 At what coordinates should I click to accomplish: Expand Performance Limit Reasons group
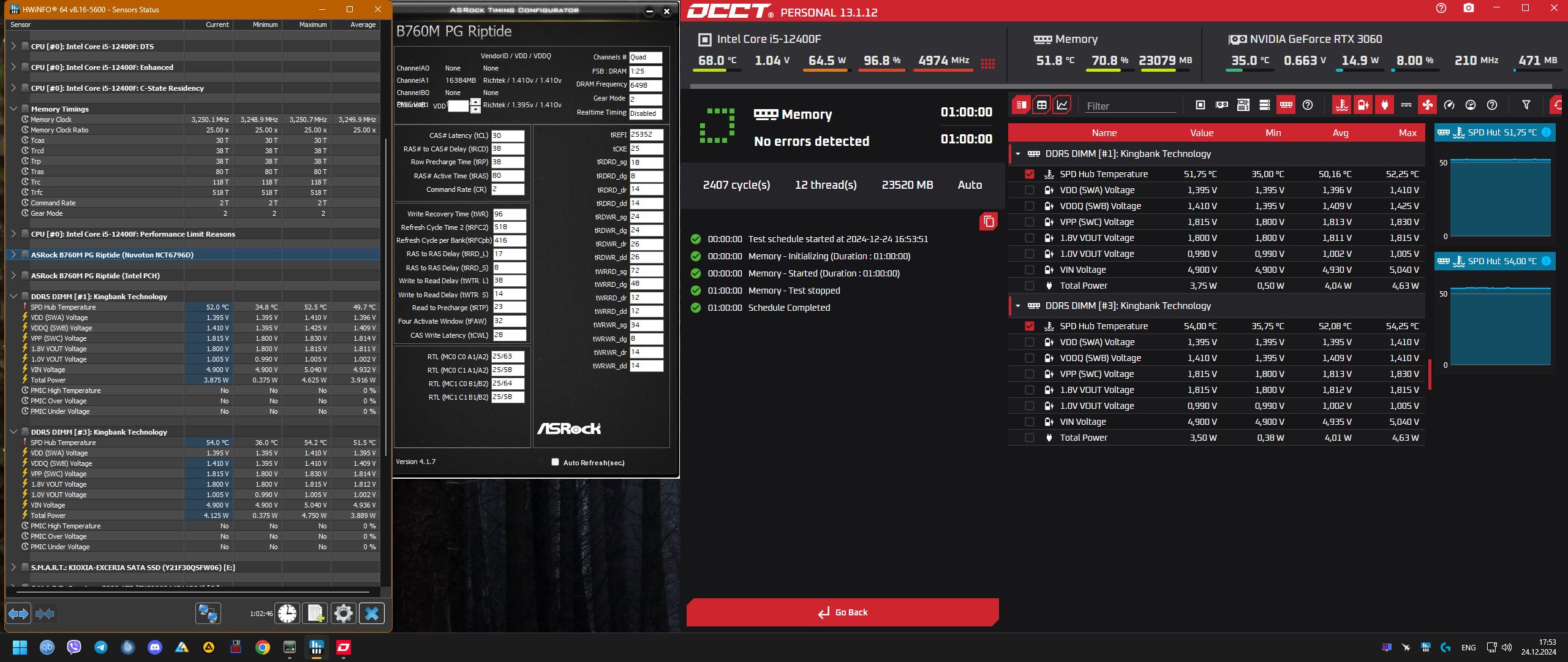13,234
